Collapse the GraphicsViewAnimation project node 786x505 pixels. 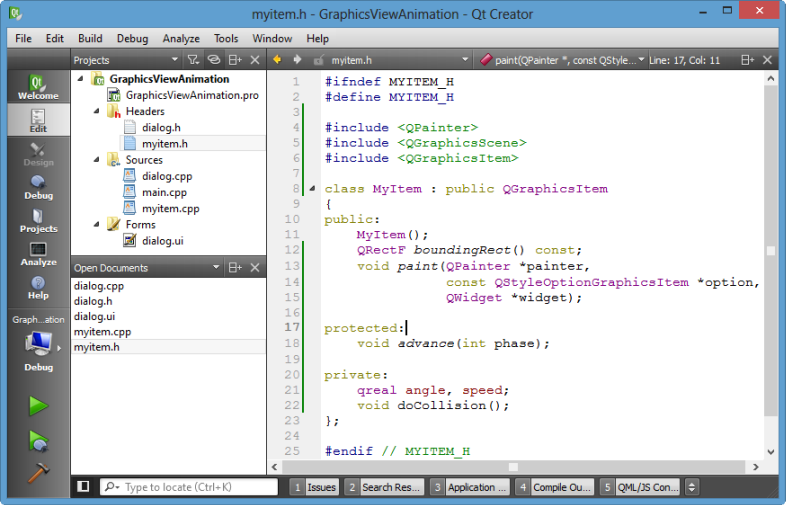[80, 79]
